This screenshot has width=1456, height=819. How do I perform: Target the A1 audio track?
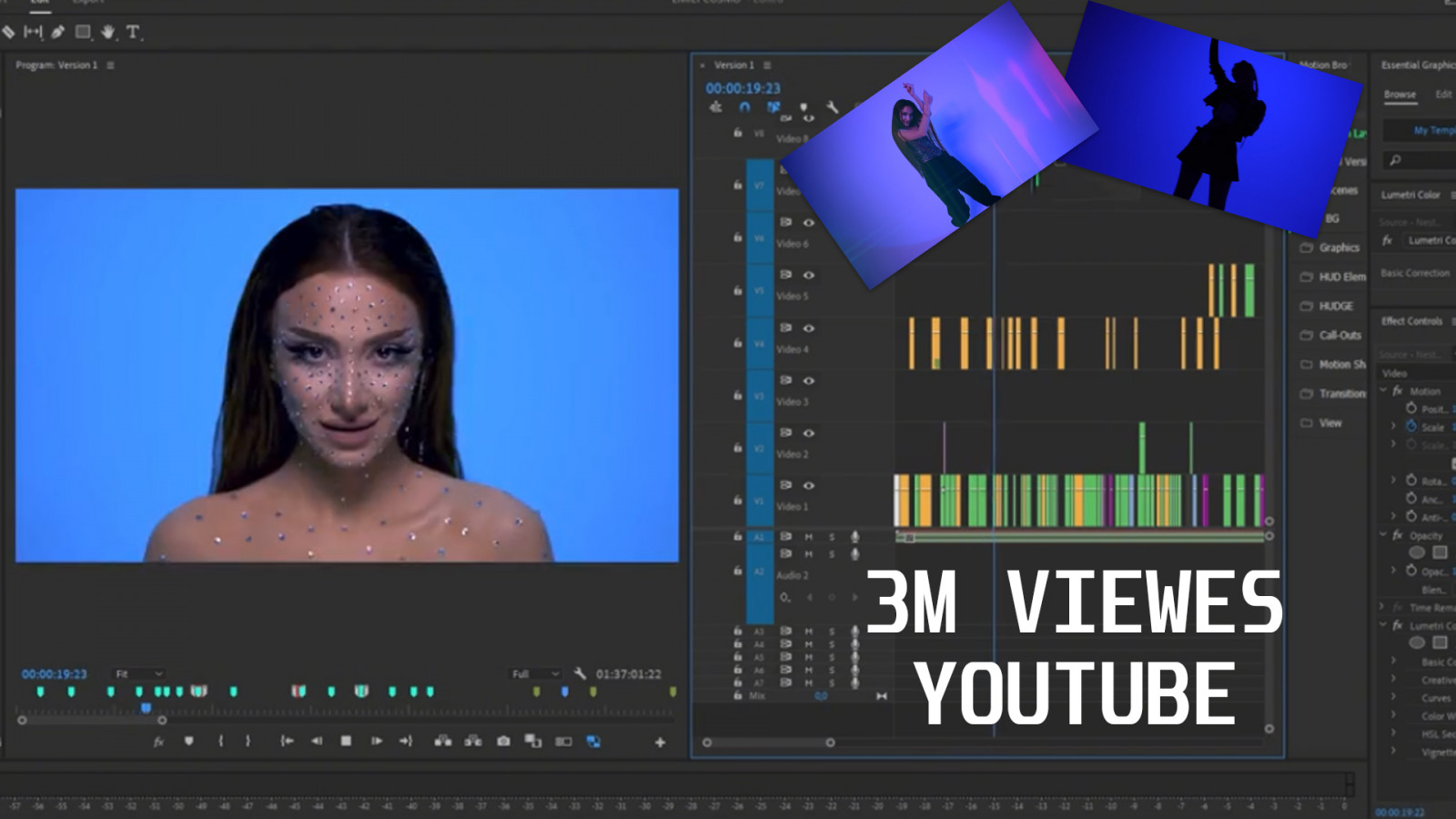pos(759,538)
